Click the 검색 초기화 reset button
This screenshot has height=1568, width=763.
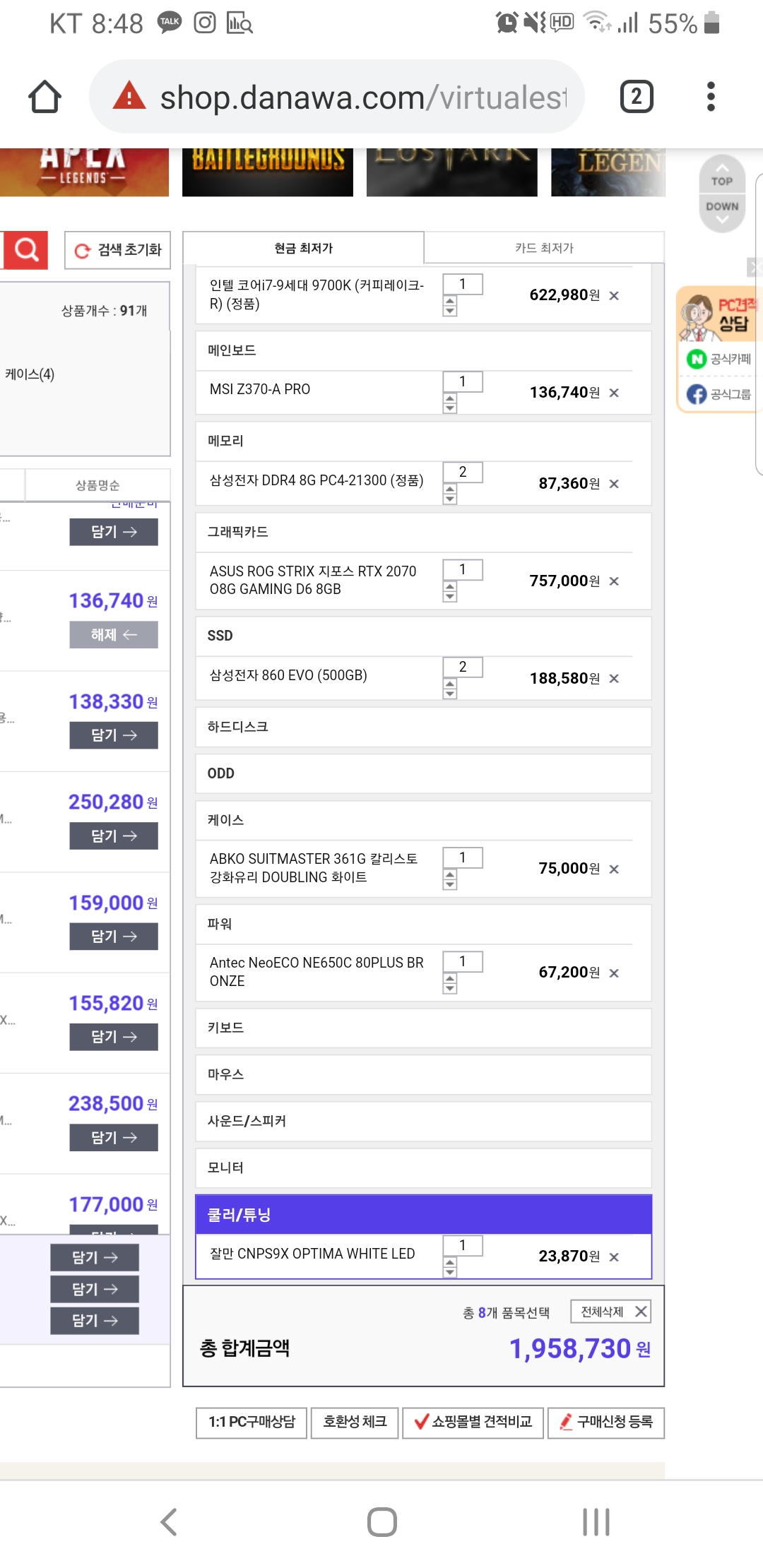pos(118,250)
